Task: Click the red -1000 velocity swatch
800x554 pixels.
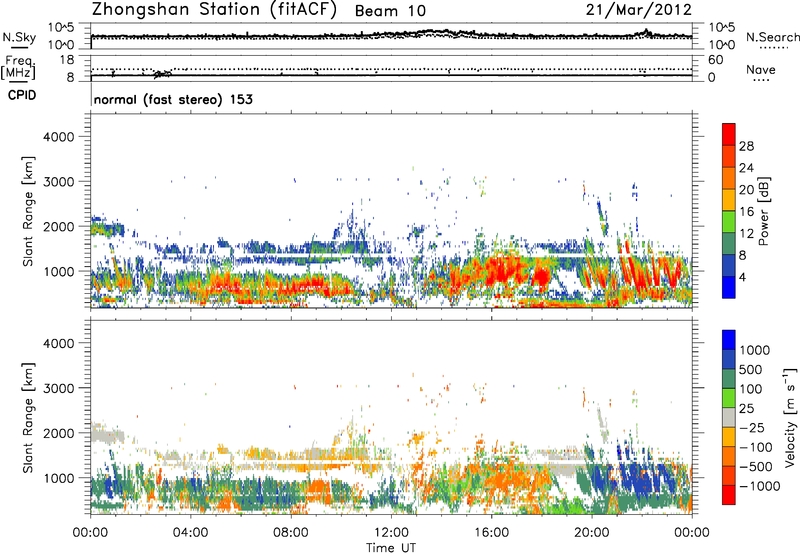Action: tap(729, 495)
